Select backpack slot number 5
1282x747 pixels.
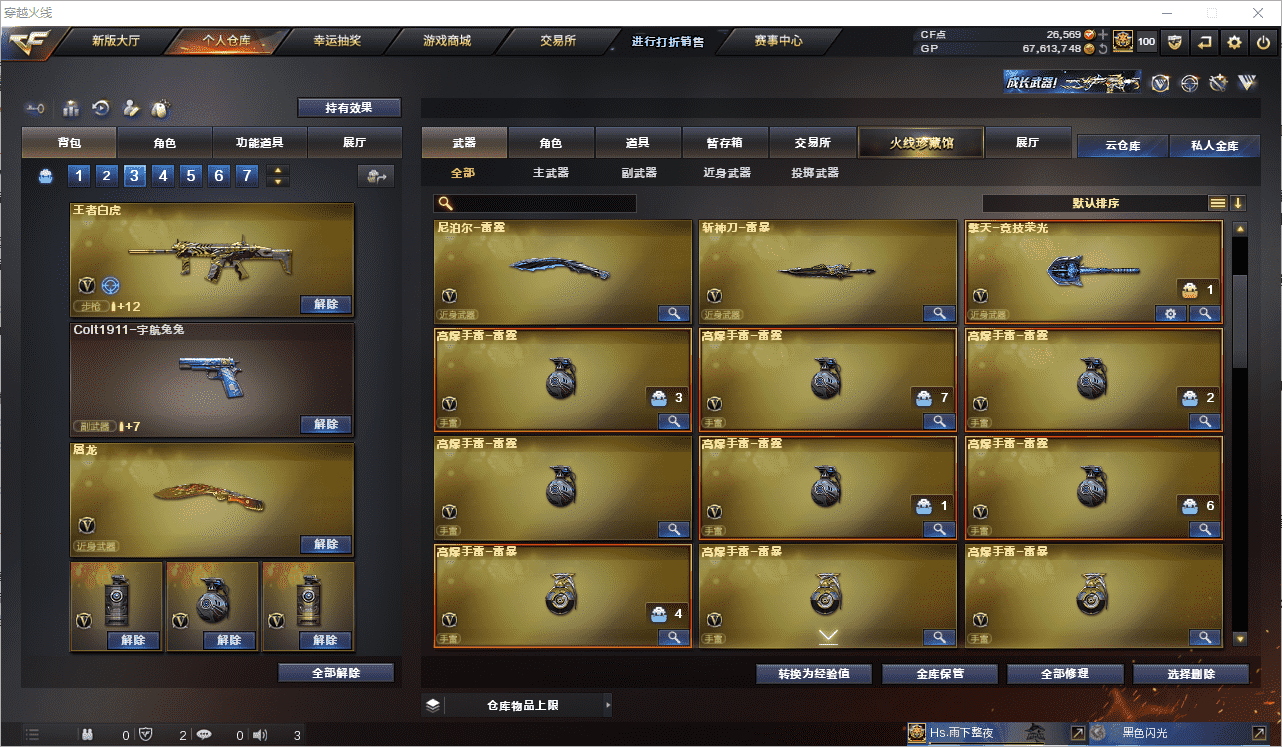[x=191, y=176]
